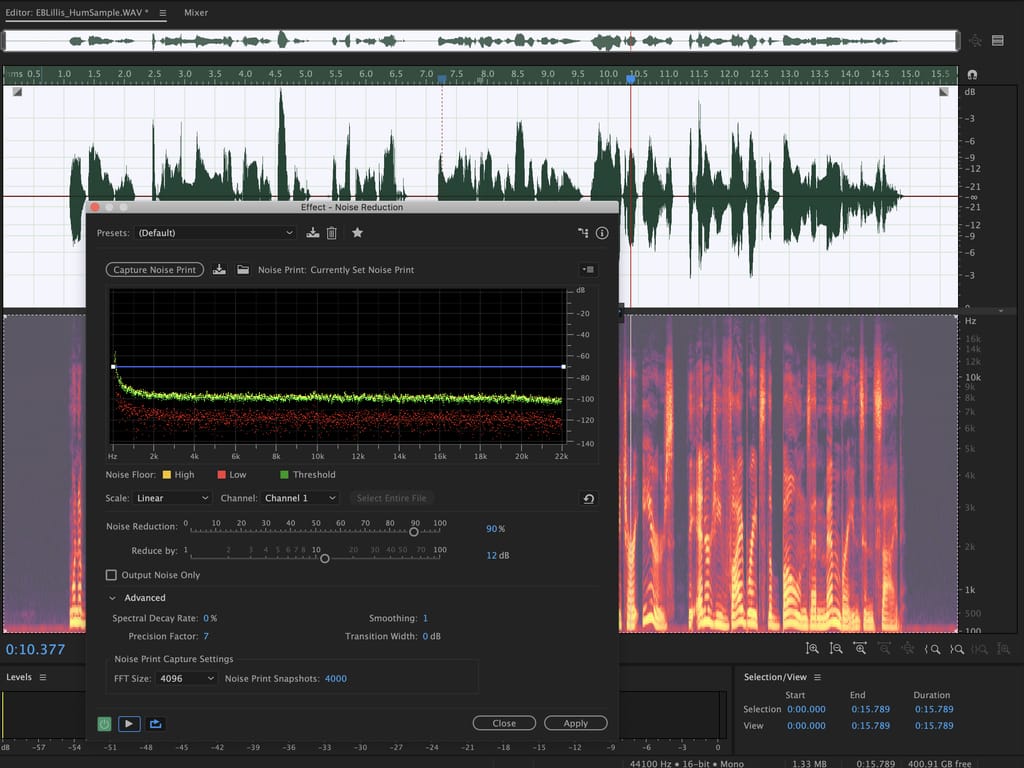The width and height of the screenshot is (1024, 768).
Task: Mark the preset as favorite with the star
Action: (357, 233)
